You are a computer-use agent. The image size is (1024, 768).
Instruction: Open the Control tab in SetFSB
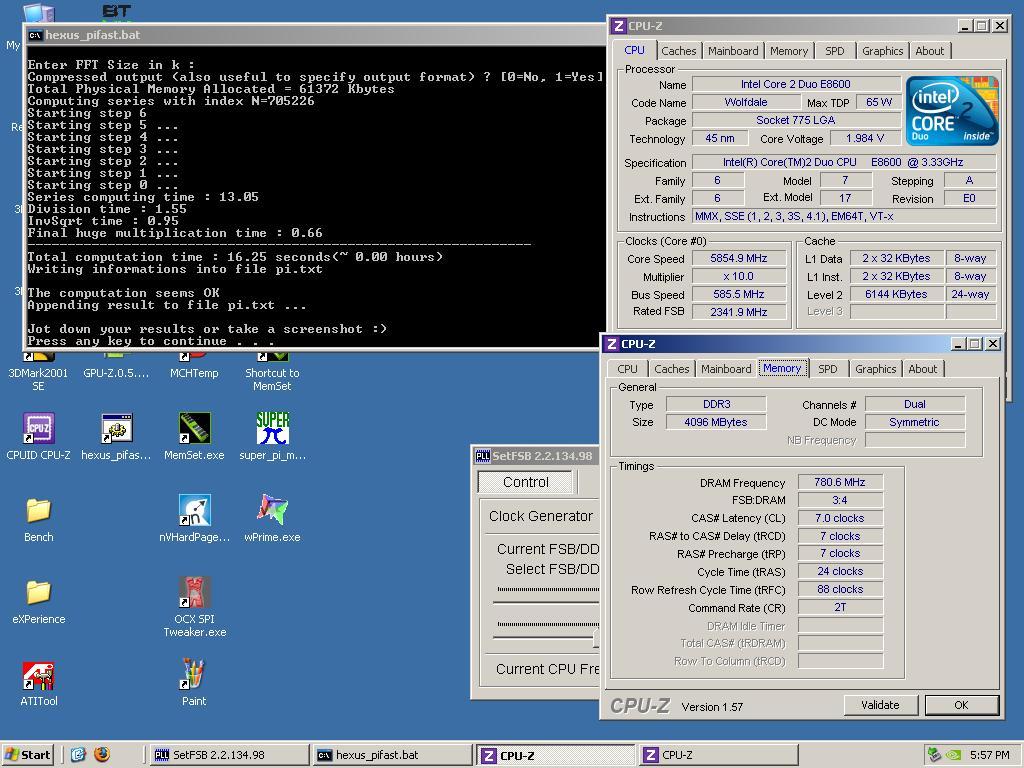526,482
